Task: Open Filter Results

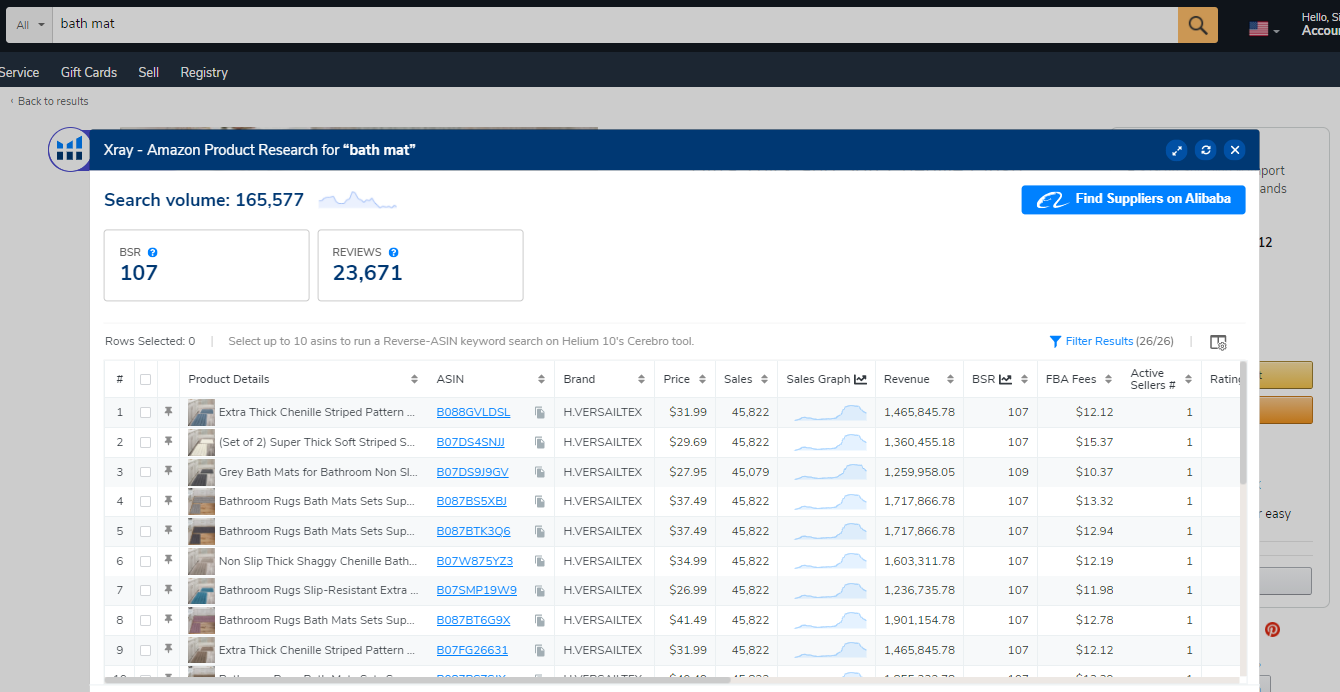Action: click(1091, 341)
